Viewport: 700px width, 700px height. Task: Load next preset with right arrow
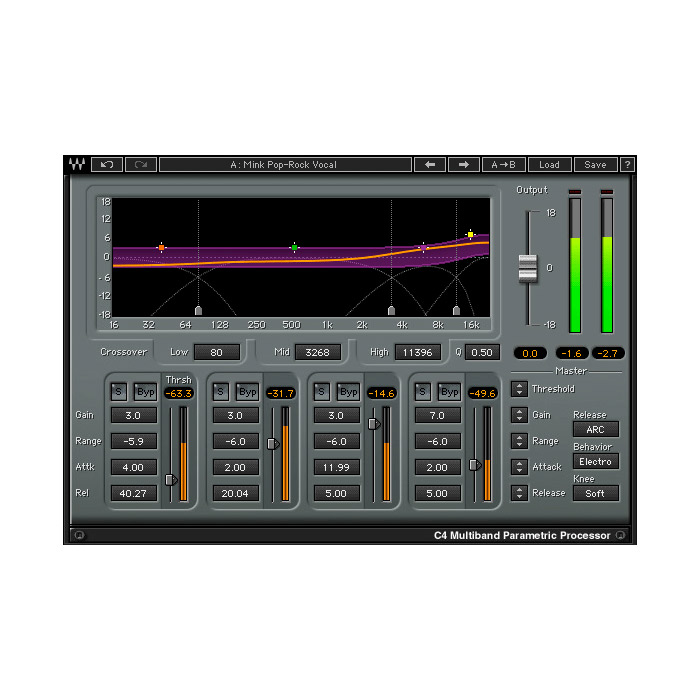(464, 164)
